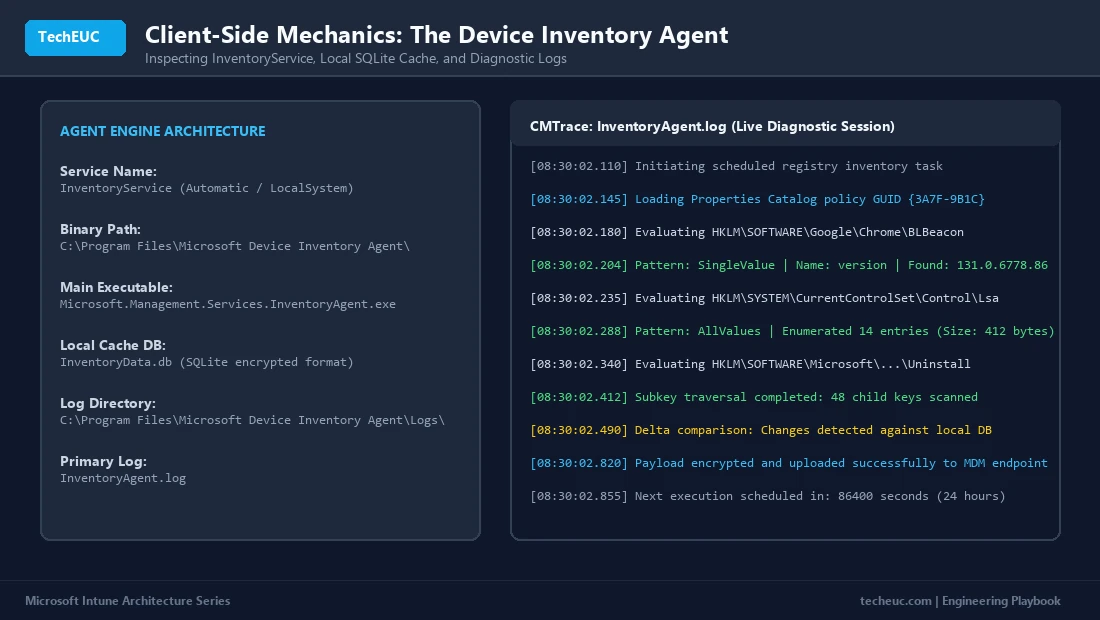The height and width of the screenshot is (620, 1100).
Task: Select subtitle 'Inspecting InventoryService, Local SQLite Cache'
Action: point(356,58)
